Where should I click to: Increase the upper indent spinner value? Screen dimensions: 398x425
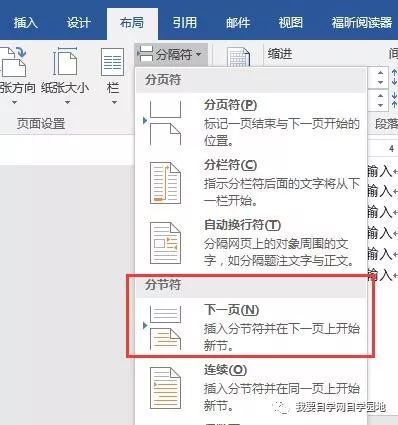click(380, 73)
